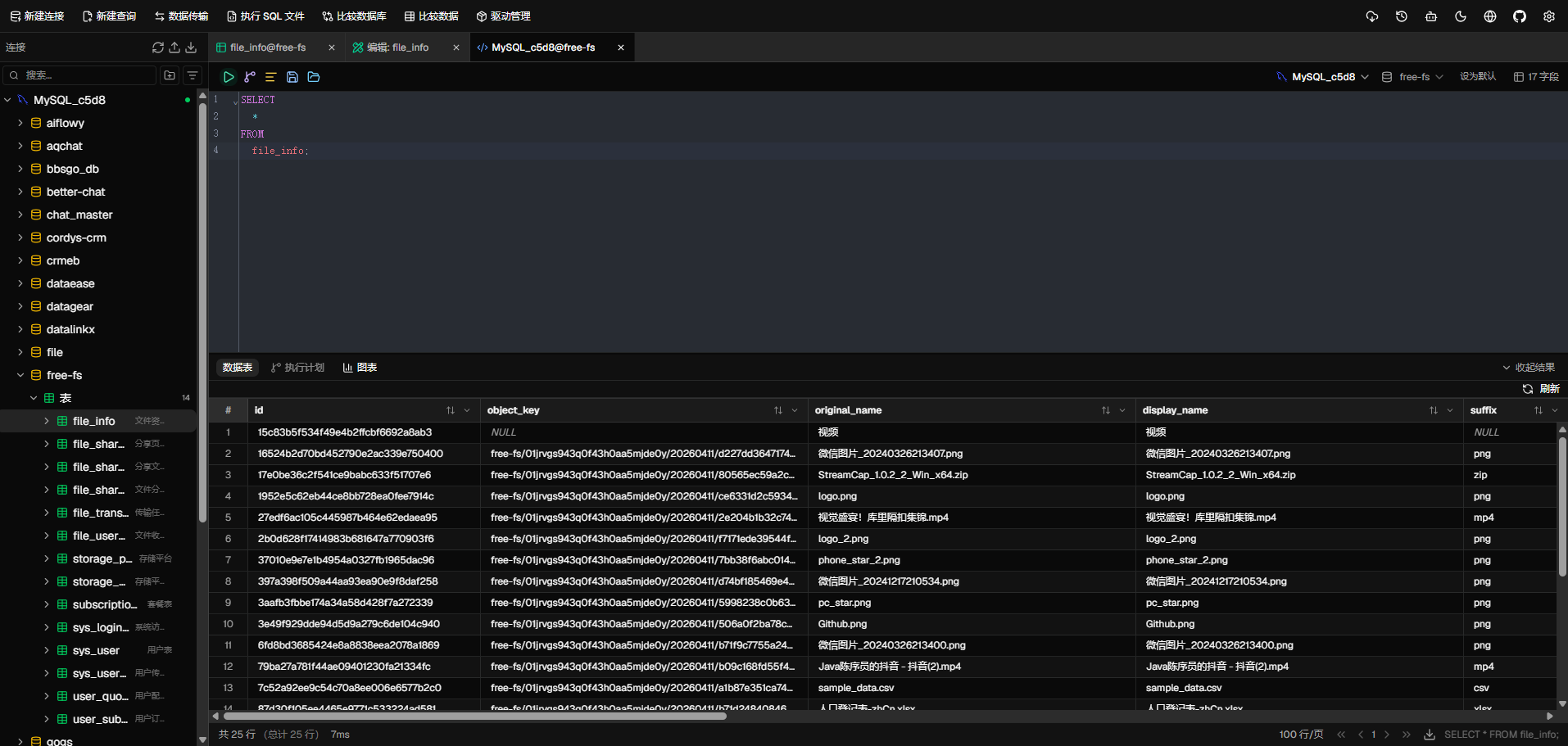The height and width of the screenshot is (746, 1568).
Task: Sort the id column with its arrows icon
Action: pos(451,410)
